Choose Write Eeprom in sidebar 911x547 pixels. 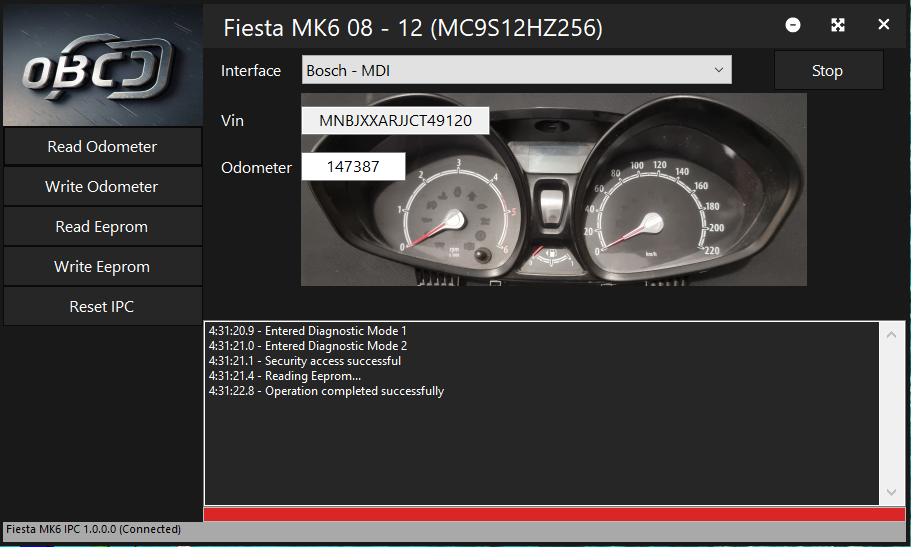(103, 267)
